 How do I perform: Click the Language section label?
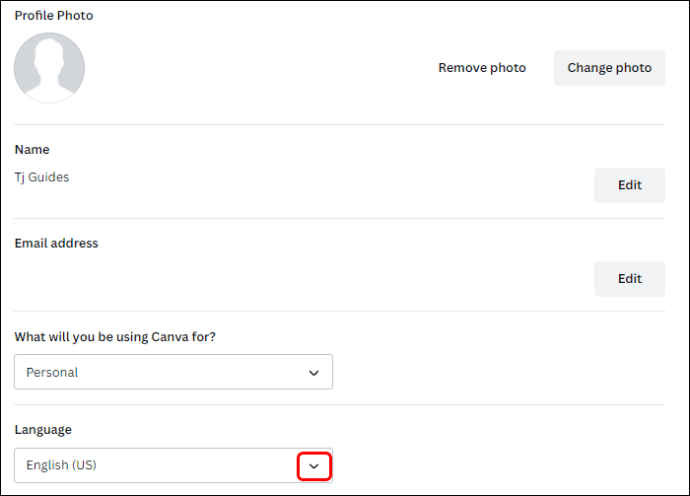[x=43, y=430]
